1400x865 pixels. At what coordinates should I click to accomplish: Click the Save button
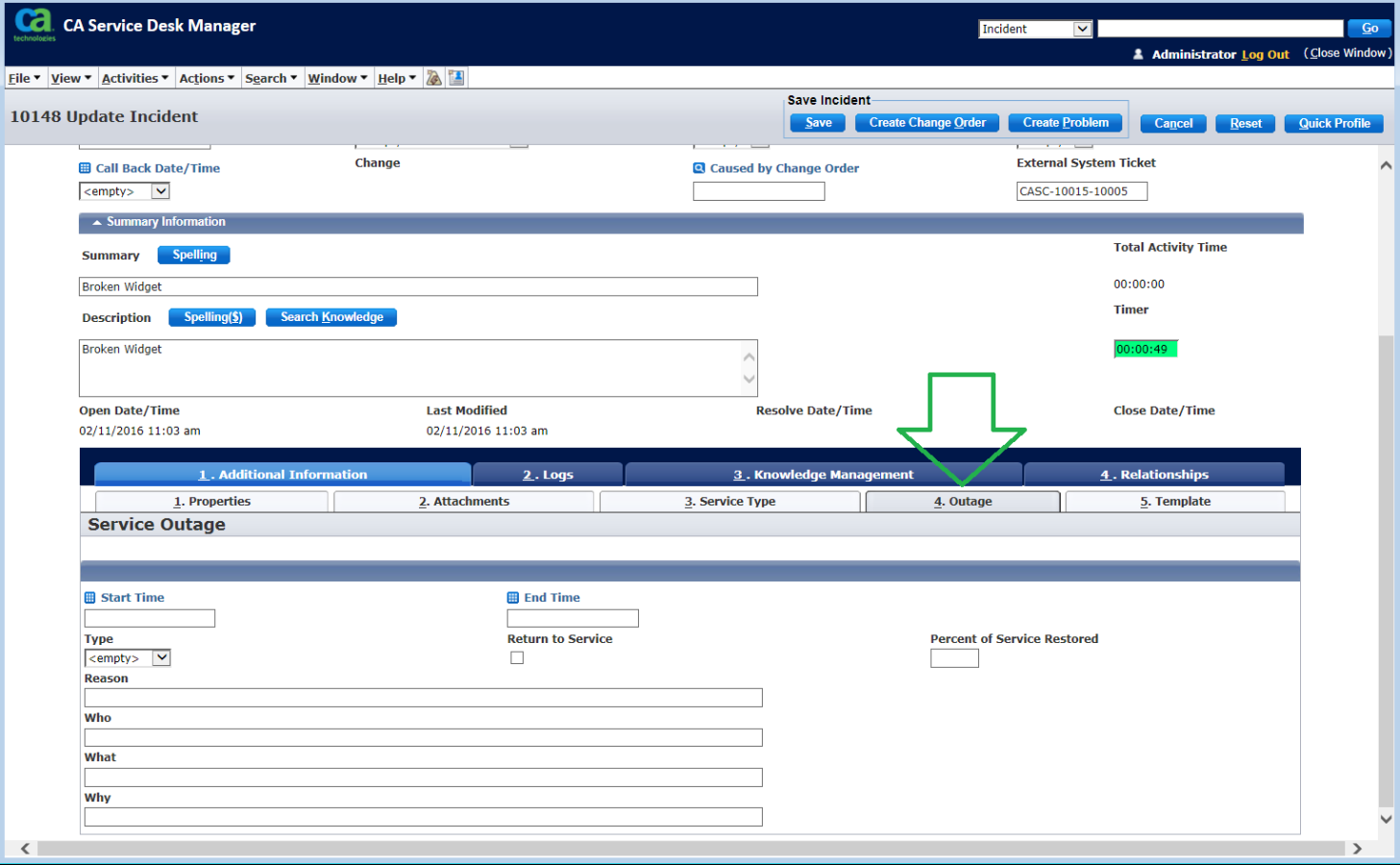818,123
